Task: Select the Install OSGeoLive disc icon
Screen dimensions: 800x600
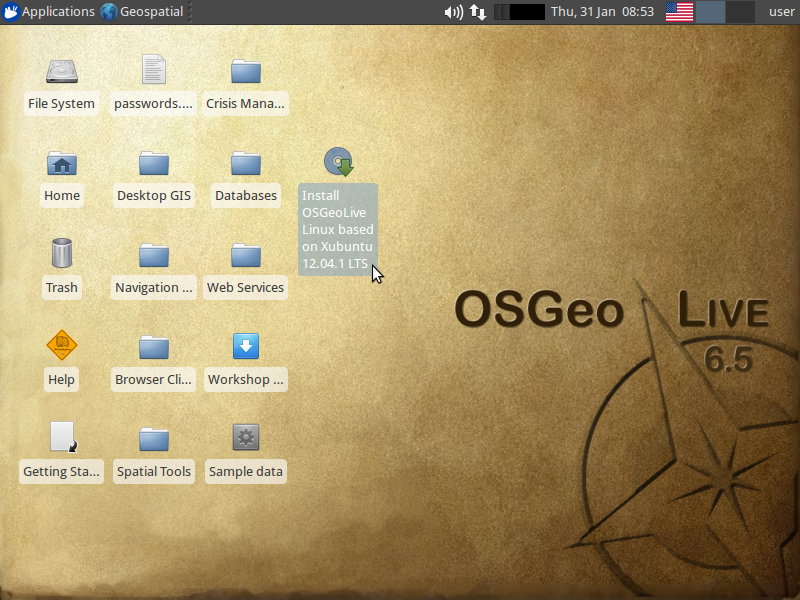Action: (339, 162)
